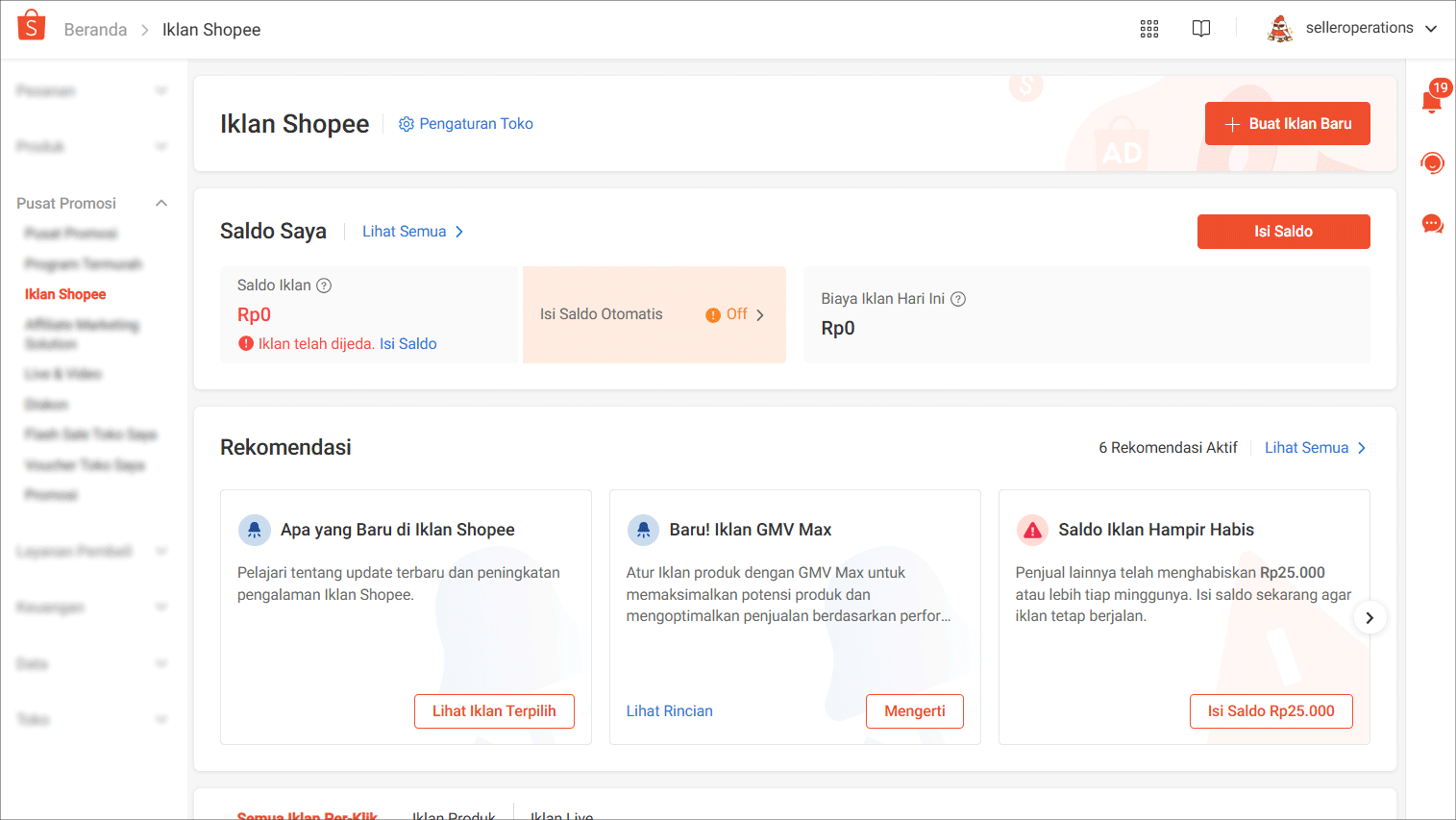Click the next arrow on the Rekomendasi carousel

pos(1369,617)
